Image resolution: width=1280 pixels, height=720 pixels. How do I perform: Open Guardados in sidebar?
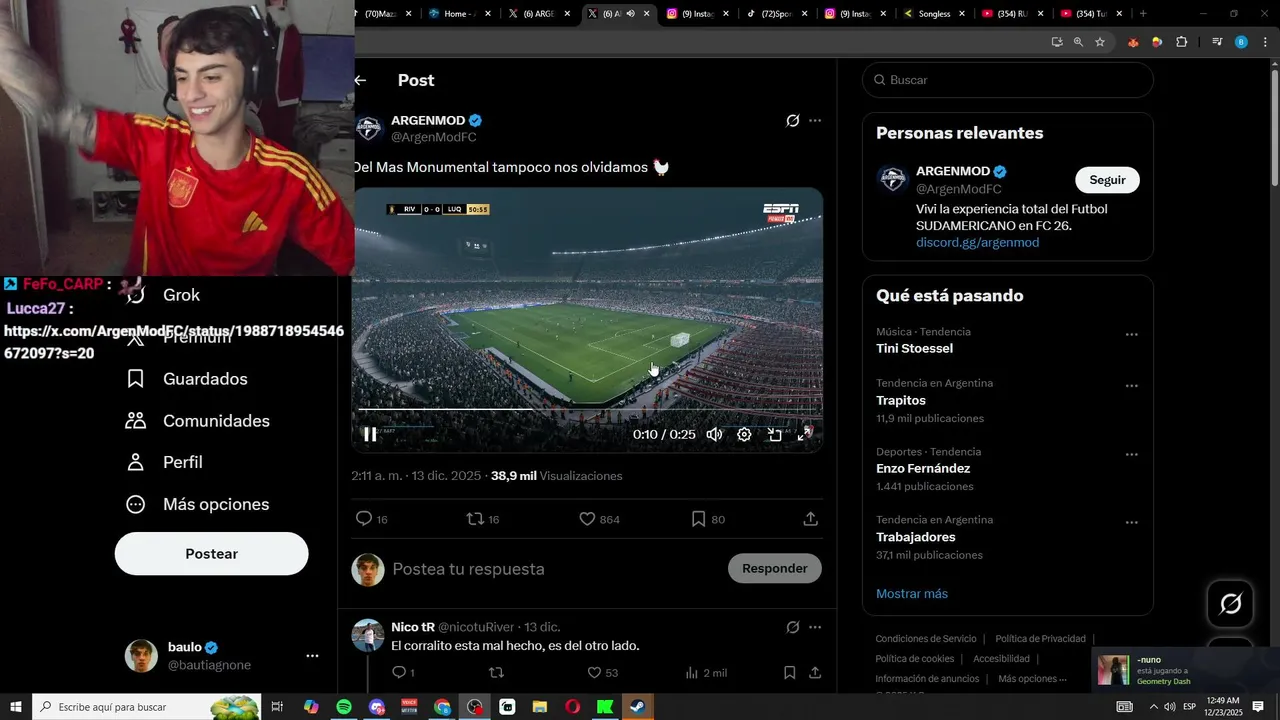pyautogui.click(x=187, y=379)
